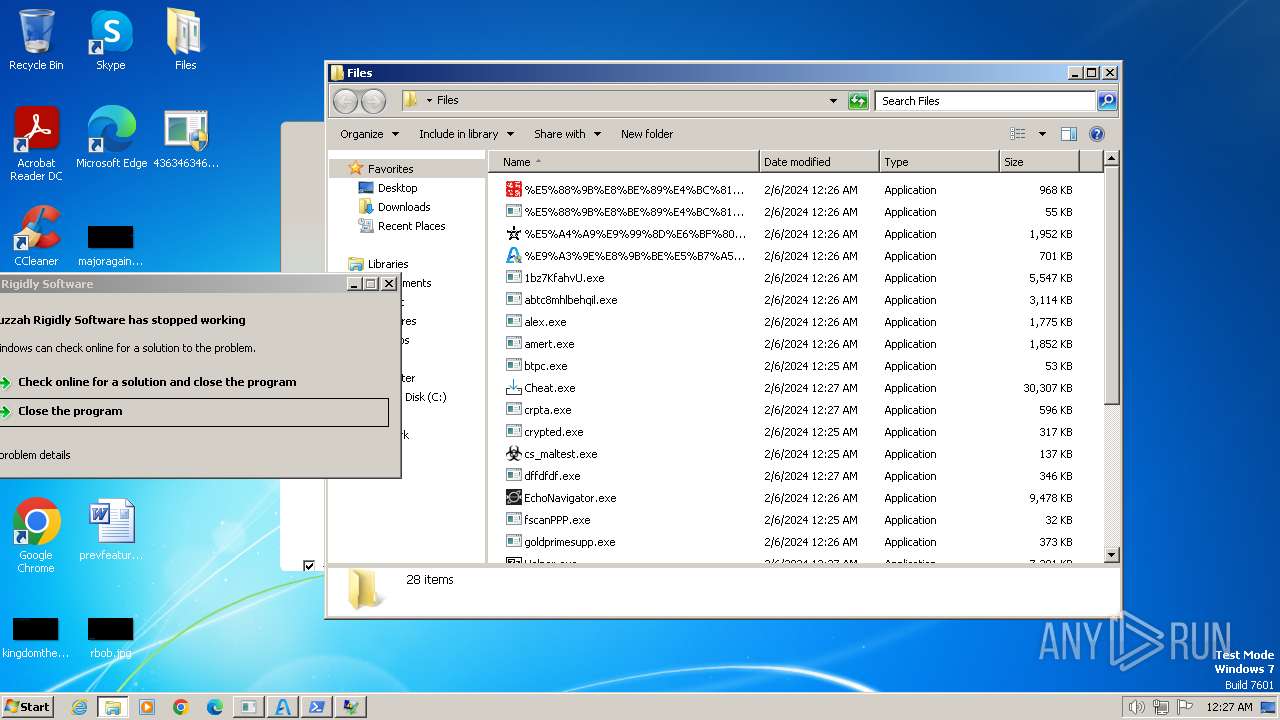The height and width of the screenshot is (720, 1280).
Task: Expand the view options dropdown arrow
Action: [1041, 134]
